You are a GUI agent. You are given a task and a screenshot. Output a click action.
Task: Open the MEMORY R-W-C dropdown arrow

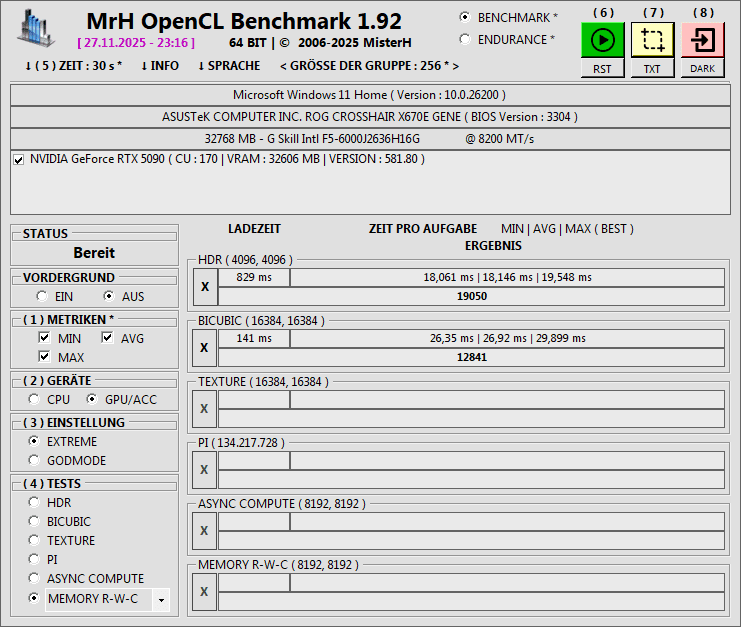point(161,600)
